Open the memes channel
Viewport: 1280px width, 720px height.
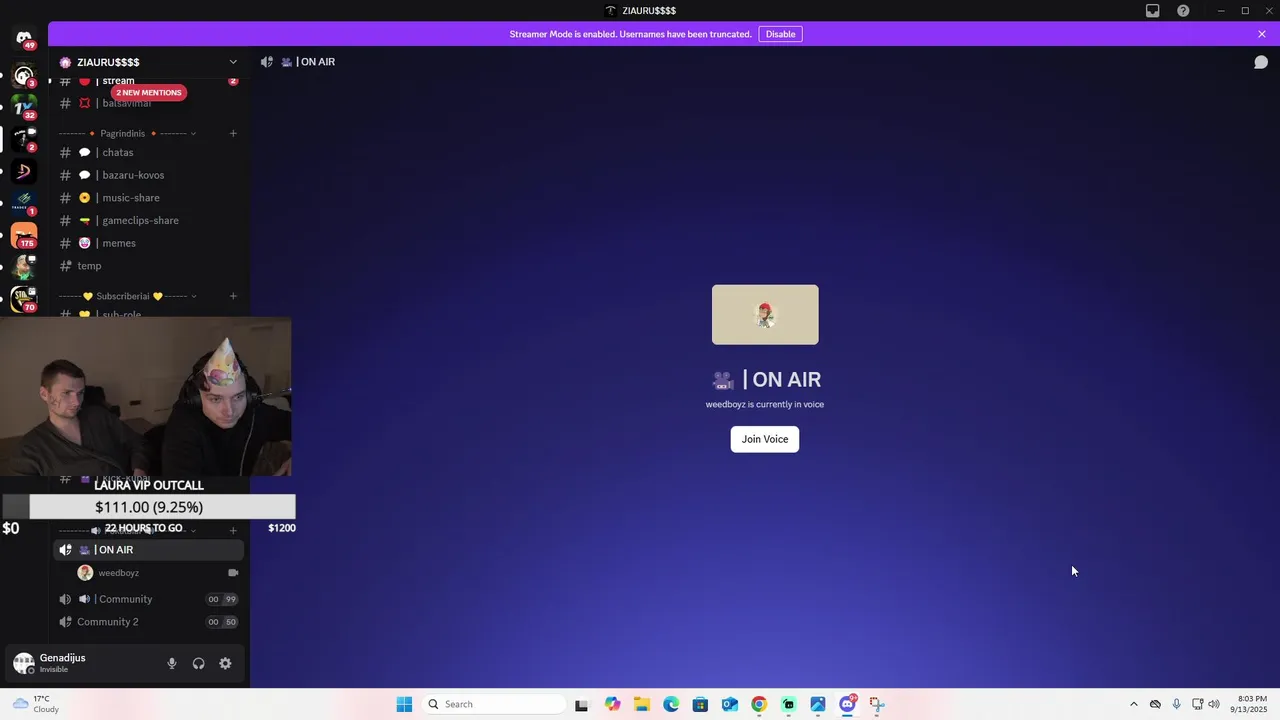click(x=148, y=243)
